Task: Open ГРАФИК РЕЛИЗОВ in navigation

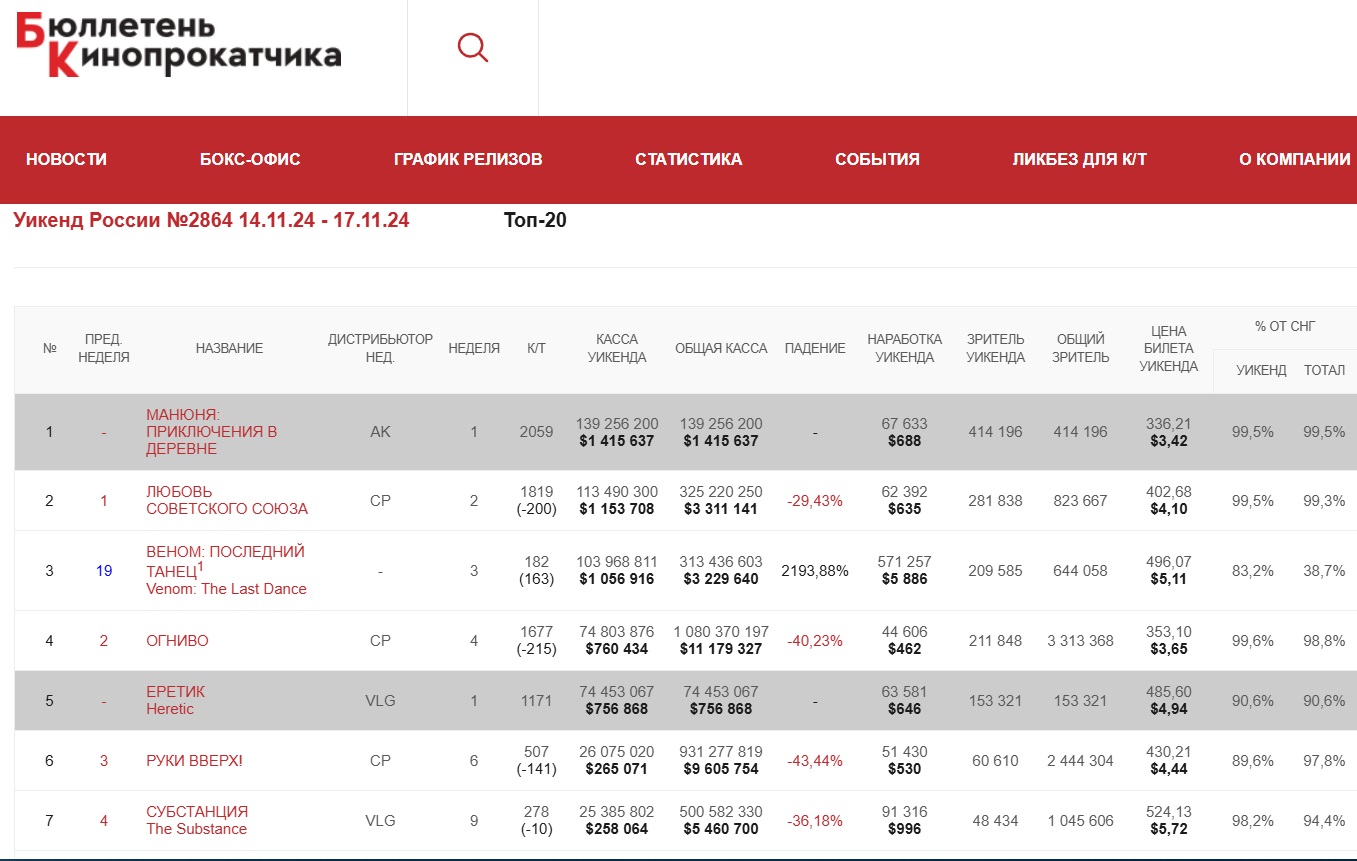Action: (x=468, y=159)
